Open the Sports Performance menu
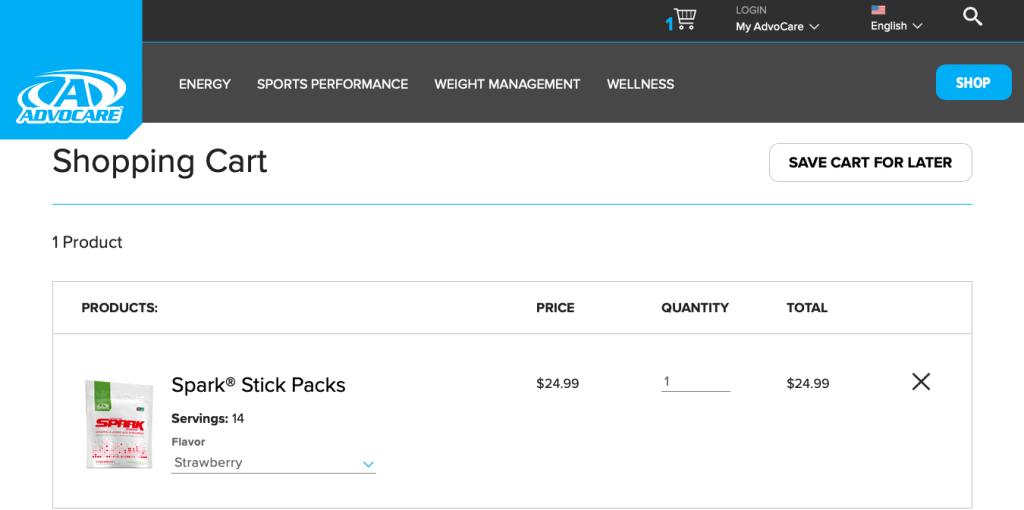This screenshot has height=510, width=1024. point(332,84)
